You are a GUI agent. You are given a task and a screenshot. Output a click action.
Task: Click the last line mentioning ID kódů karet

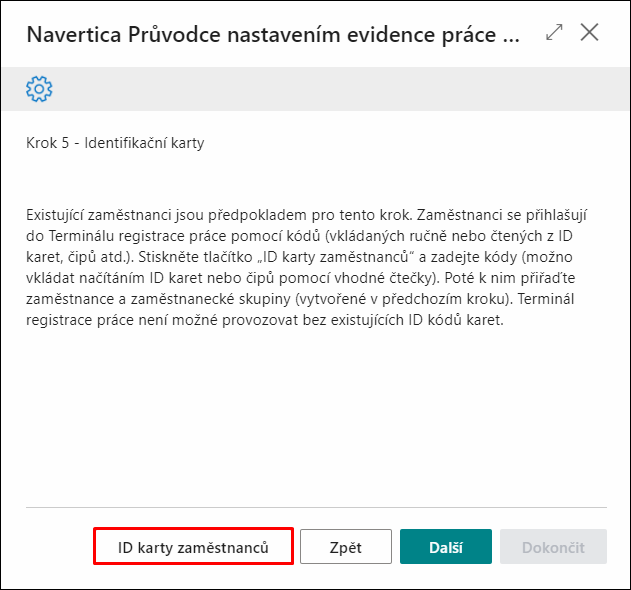click(265, 320)
